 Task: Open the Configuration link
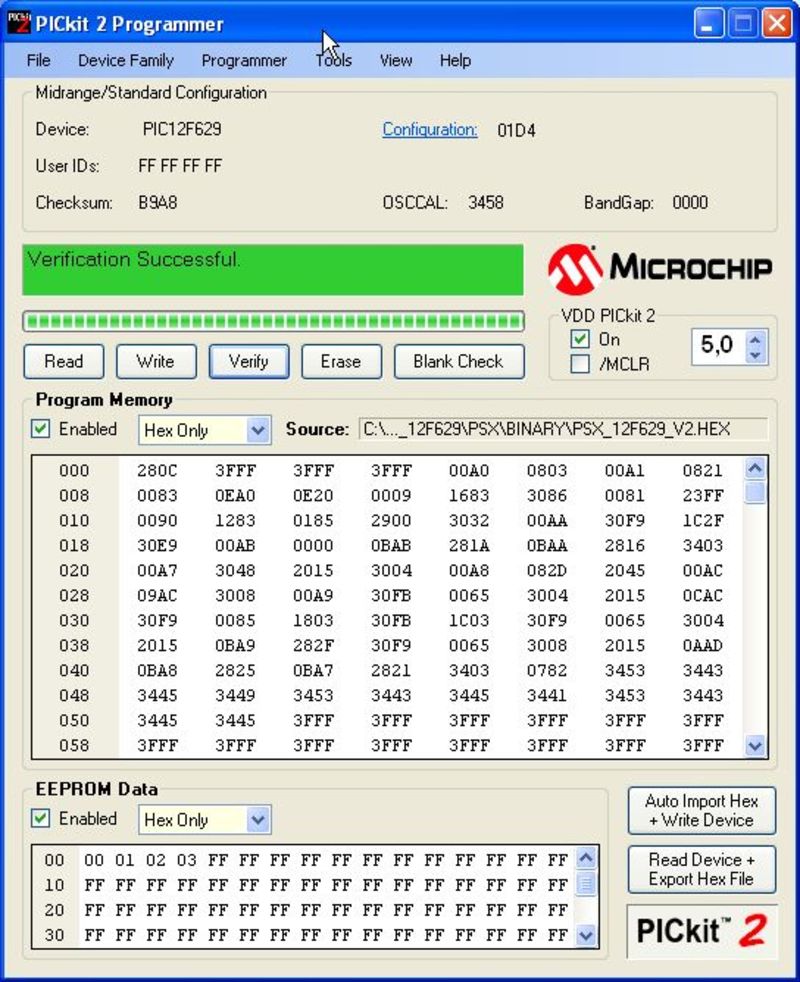coord(430,130)
